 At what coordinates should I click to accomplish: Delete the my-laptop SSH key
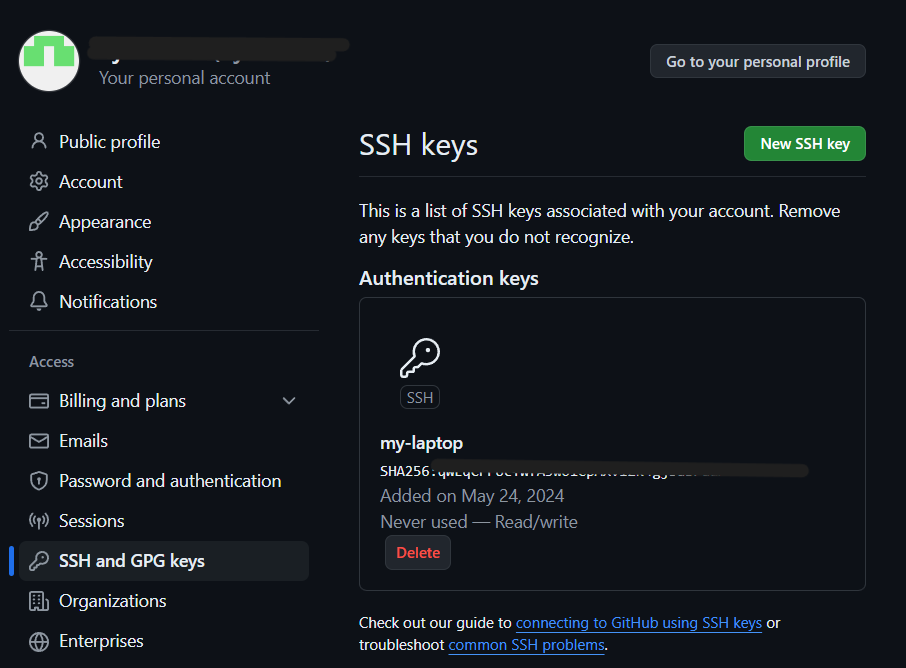coord(417,551)
